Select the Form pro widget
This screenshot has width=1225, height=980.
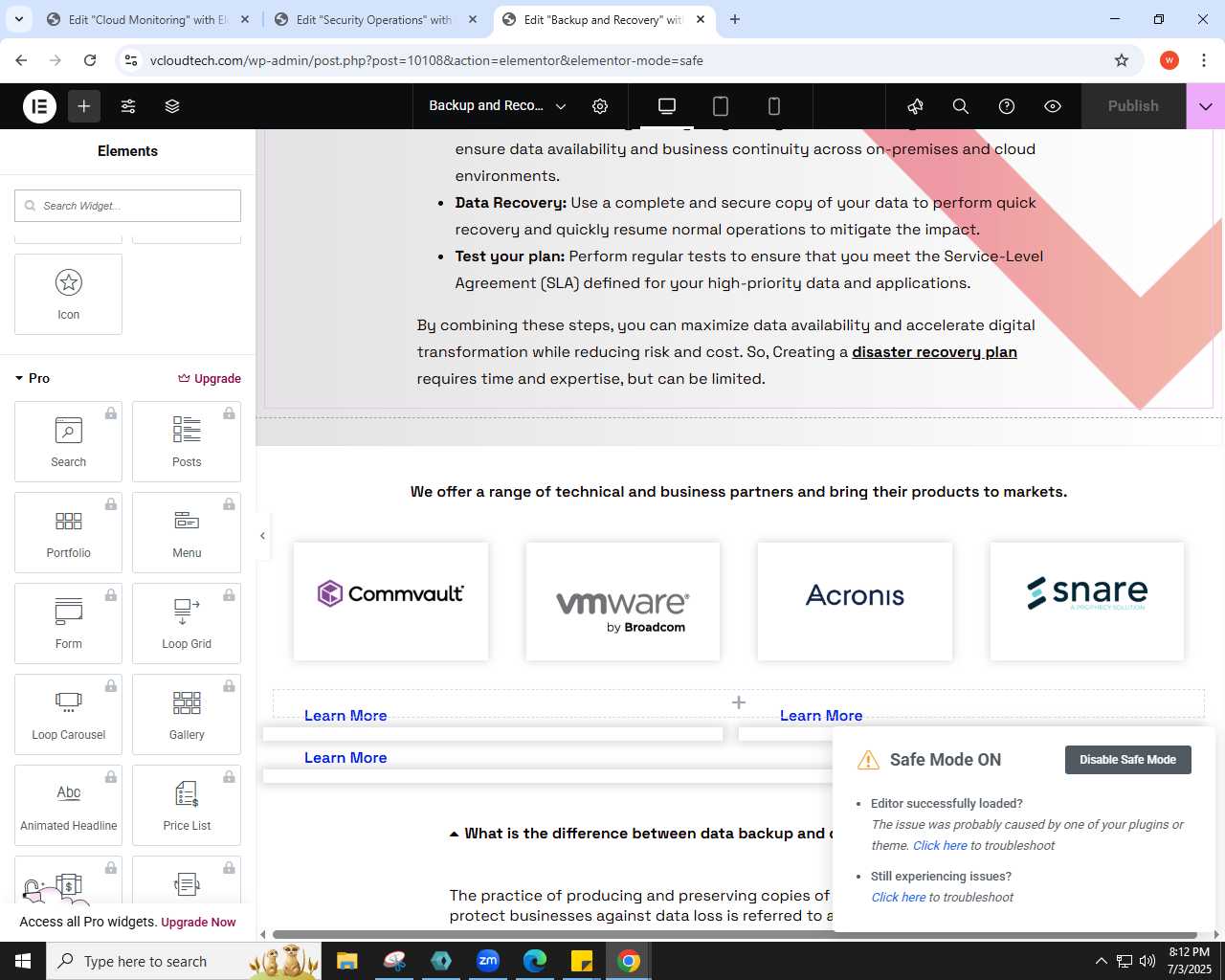coord(69,623)
